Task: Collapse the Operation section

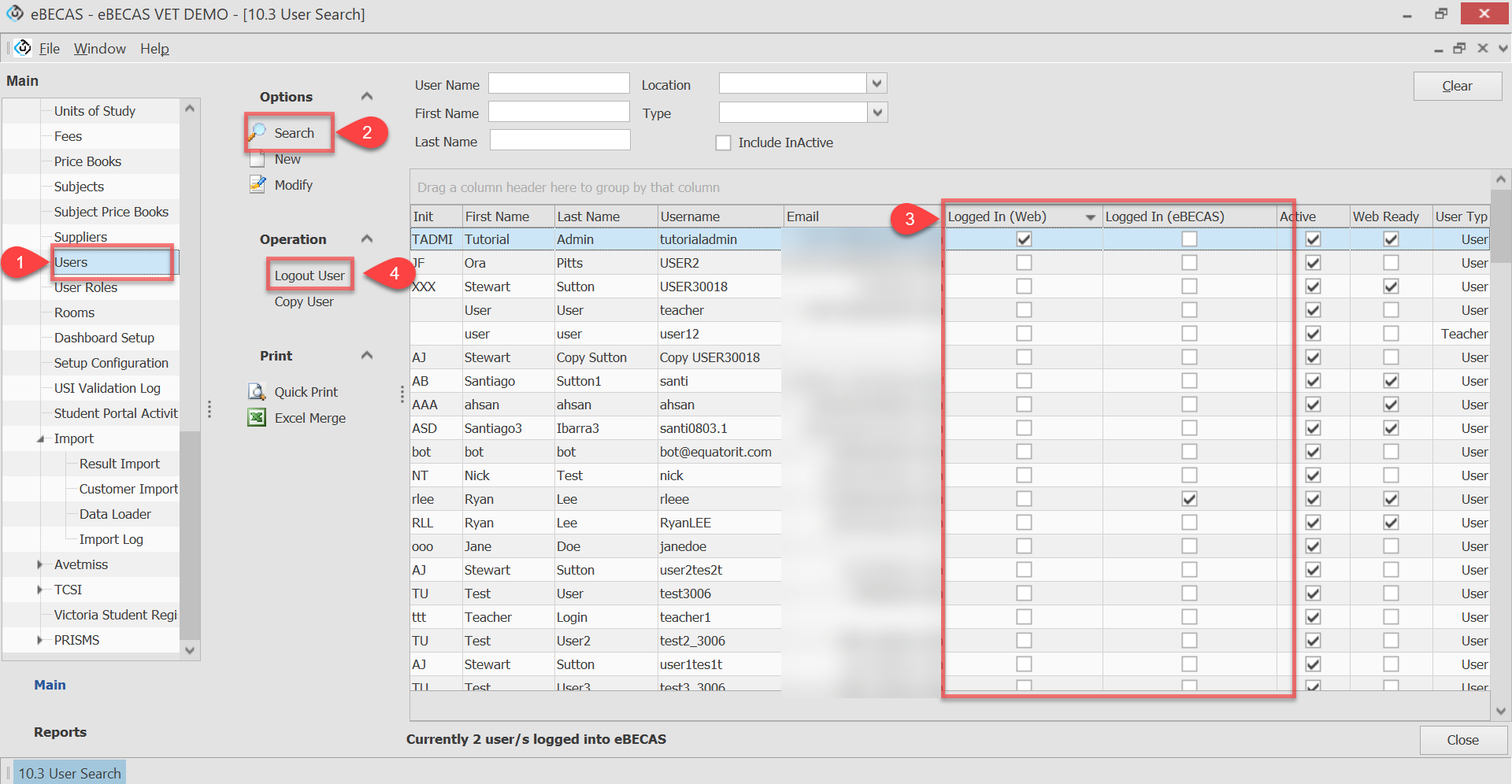Action: (x=366, y=239)
